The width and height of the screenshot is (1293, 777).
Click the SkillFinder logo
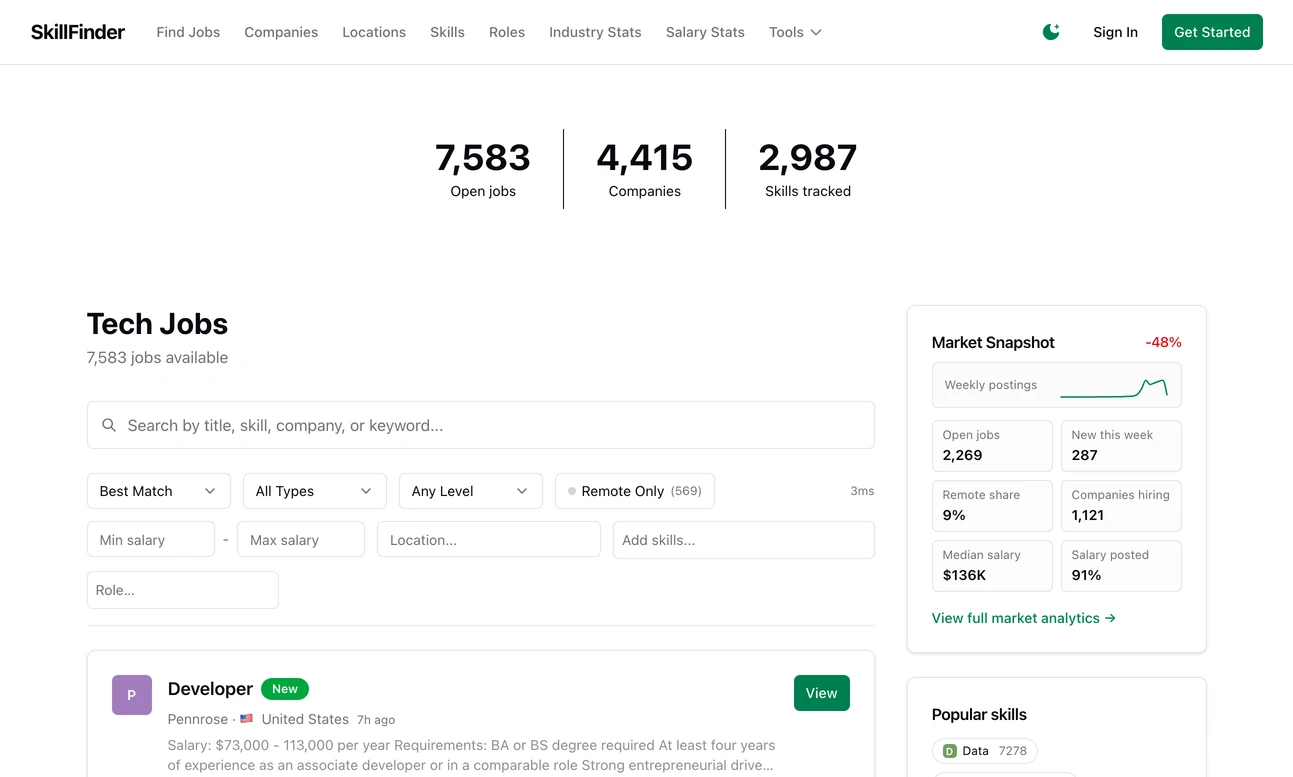78,32
